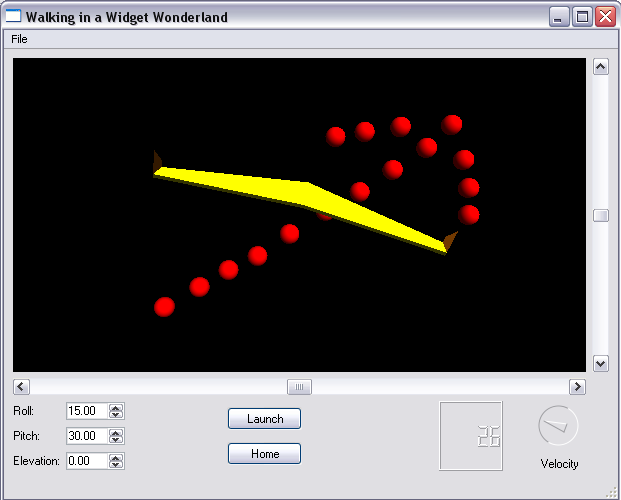This screenshot has height=500, width=621.
Task: Decrease Elevation with the down spinner arrow
Action: 116,465
